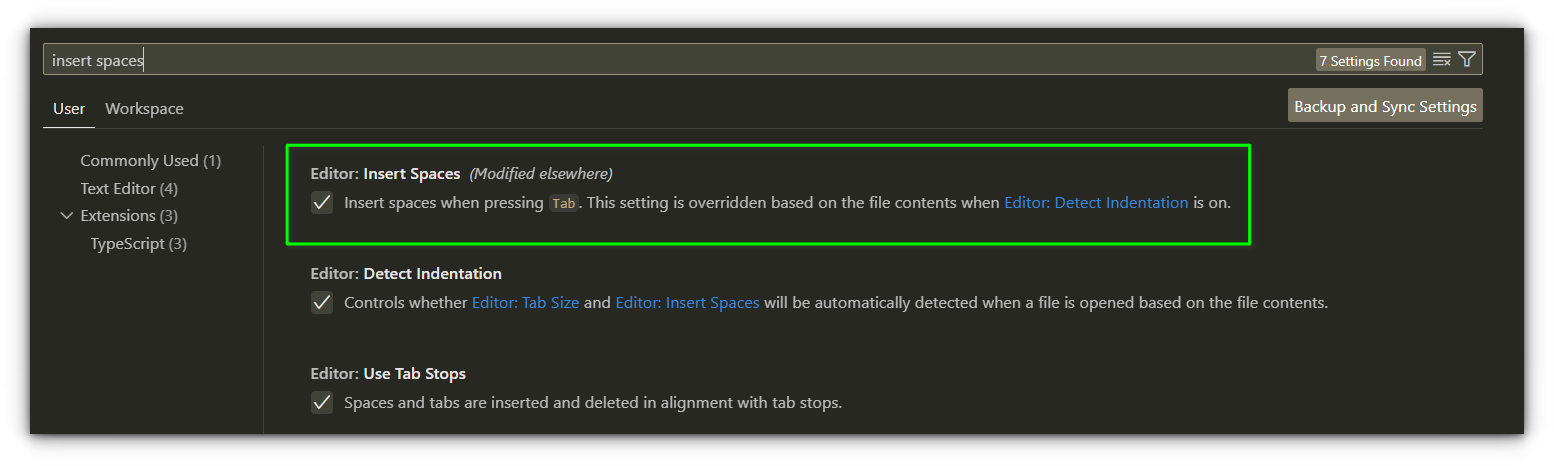Select the User settings tab

69,109
